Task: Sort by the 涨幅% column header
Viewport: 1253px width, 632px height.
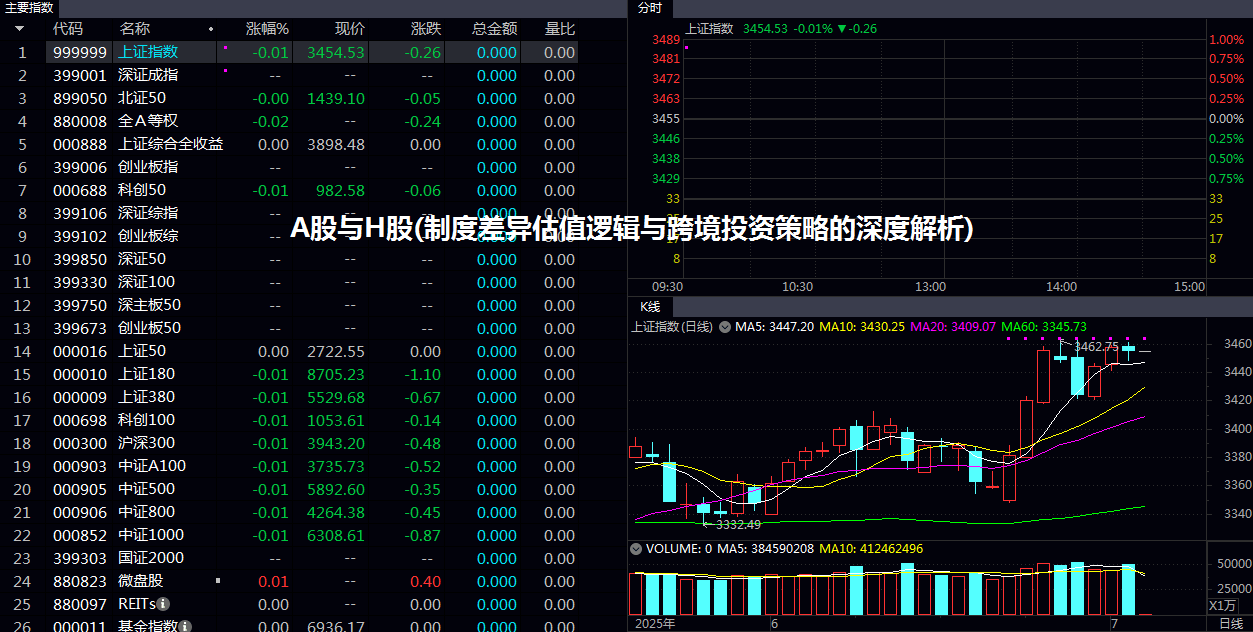Action: [x=267, y=29]
